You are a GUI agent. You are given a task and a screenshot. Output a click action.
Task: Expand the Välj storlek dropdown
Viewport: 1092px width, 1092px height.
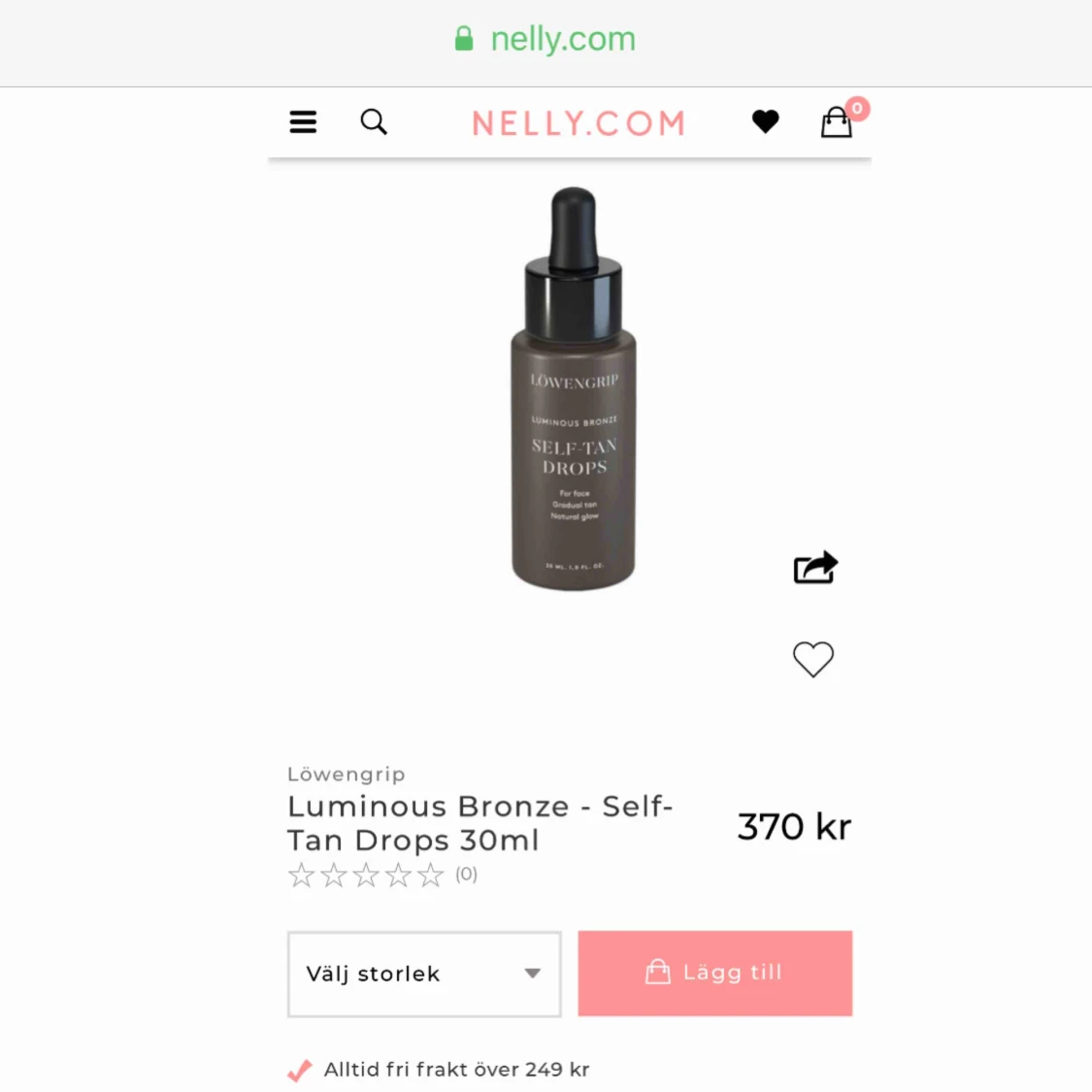point(424,974)
